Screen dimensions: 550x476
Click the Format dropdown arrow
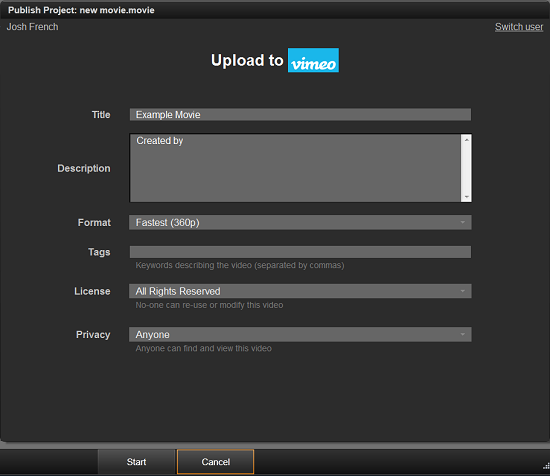pos(463,222)
